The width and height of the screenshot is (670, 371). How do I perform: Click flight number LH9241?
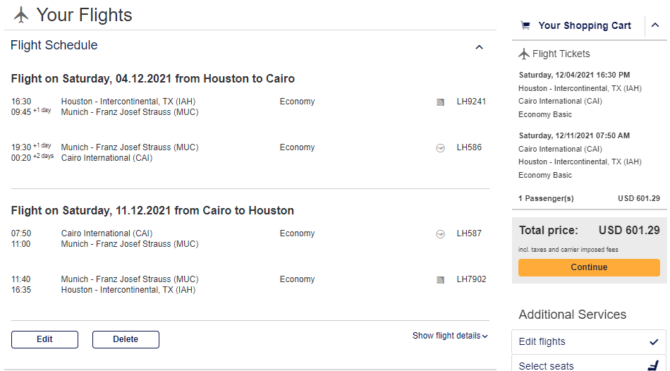471,102
